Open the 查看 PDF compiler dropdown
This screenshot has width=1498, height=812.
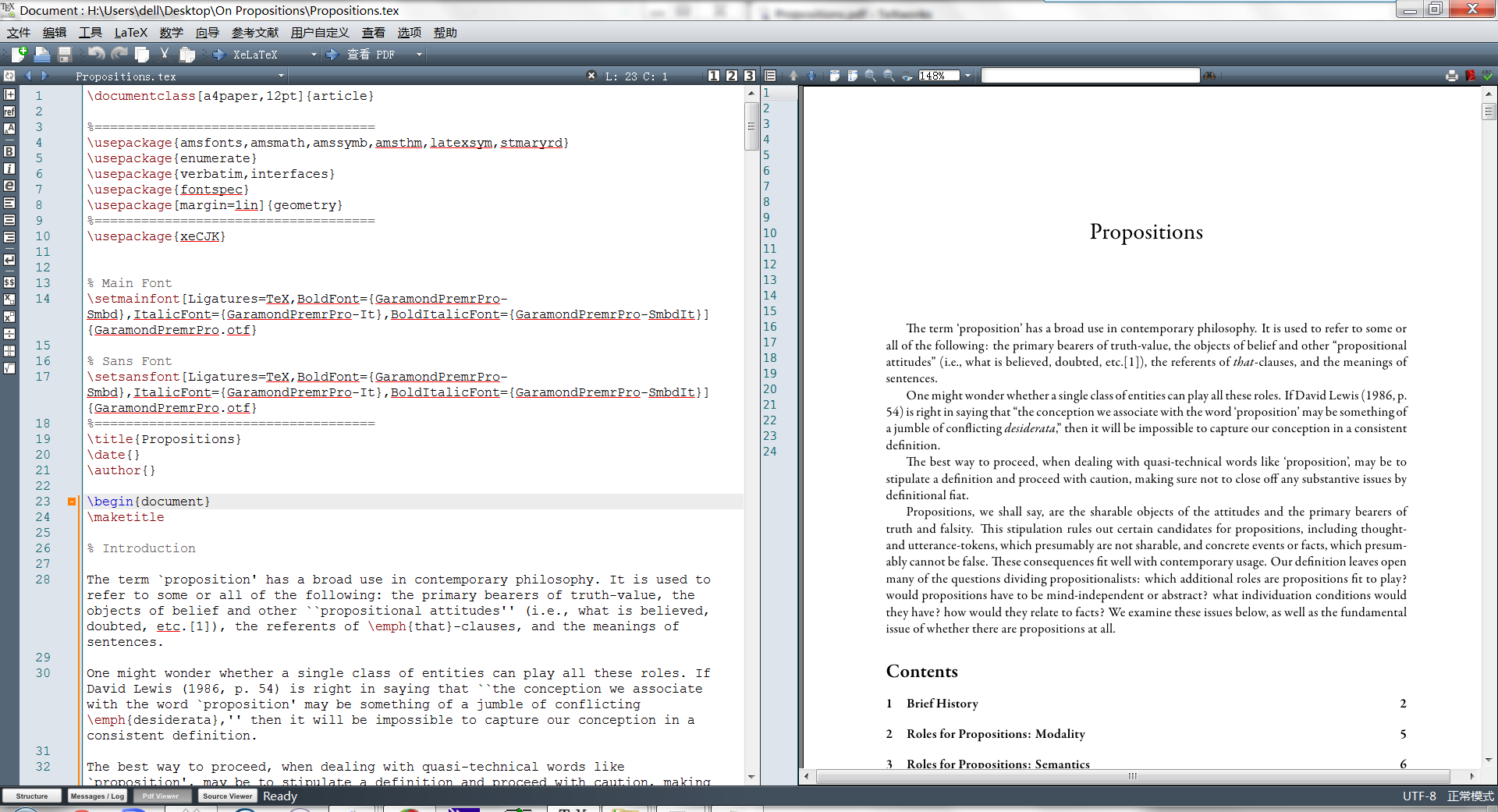(x=419, y=55)
